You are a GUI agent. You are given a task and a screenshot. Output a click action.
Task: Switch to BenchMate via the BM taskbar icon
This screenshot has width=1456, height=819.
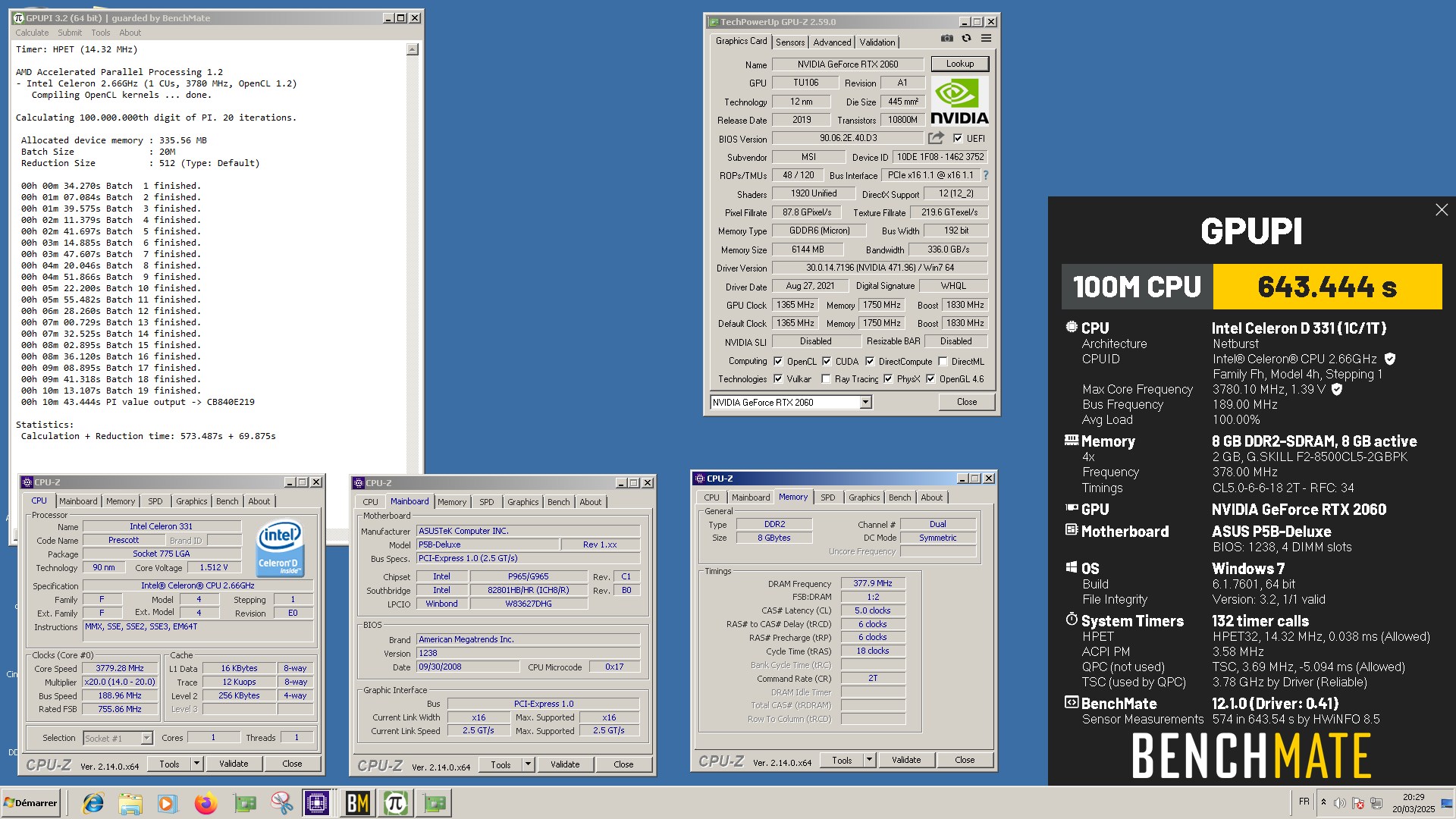pyautogui.click(x=357, y=803)
